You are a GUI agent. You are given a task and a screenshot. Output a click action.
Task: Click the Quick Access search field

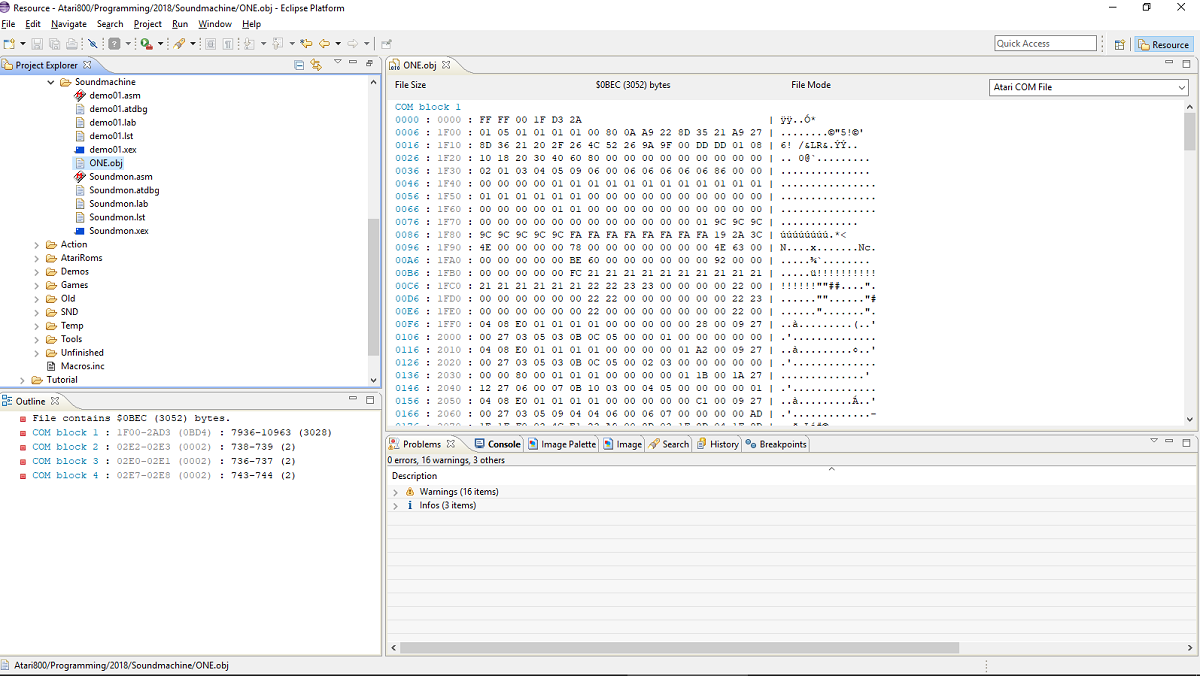click(x=1046, y=43)
